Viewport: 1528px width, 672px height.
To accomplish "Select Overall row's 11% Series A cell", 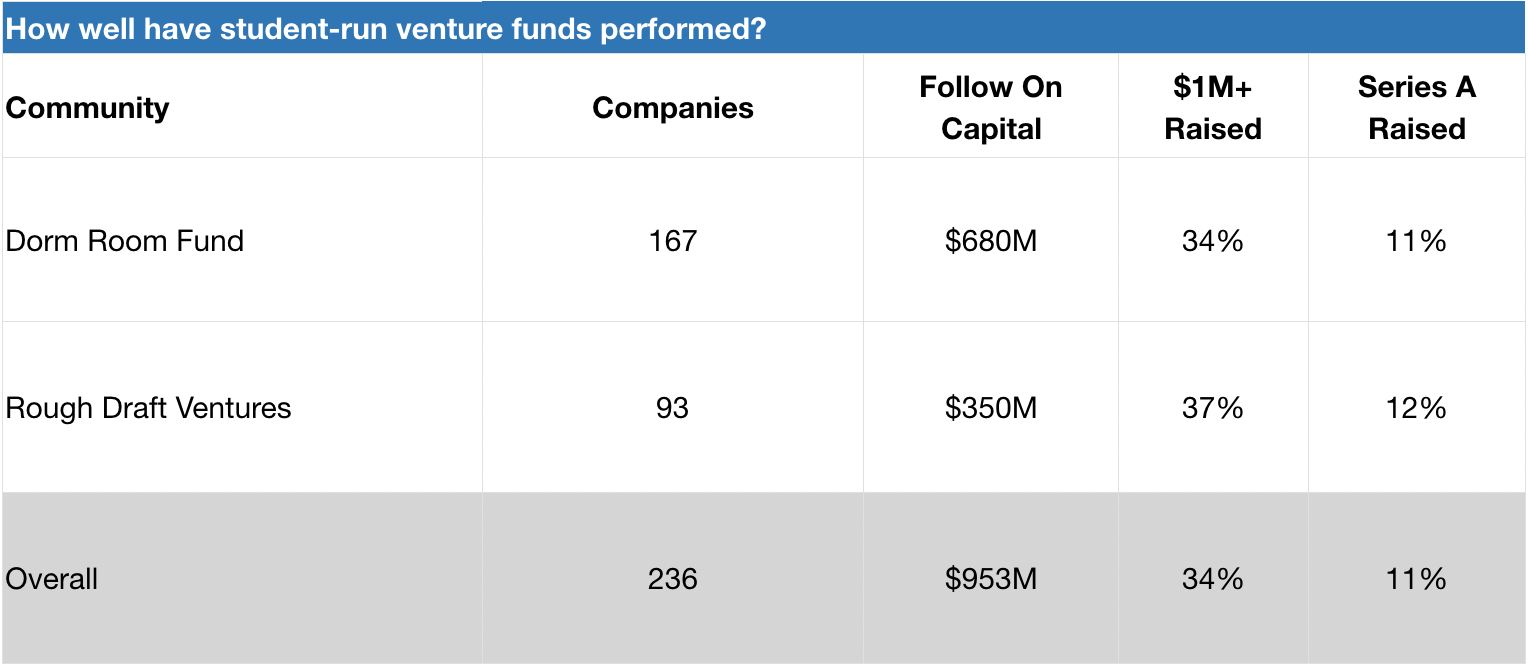I will tap(1416, 579).
